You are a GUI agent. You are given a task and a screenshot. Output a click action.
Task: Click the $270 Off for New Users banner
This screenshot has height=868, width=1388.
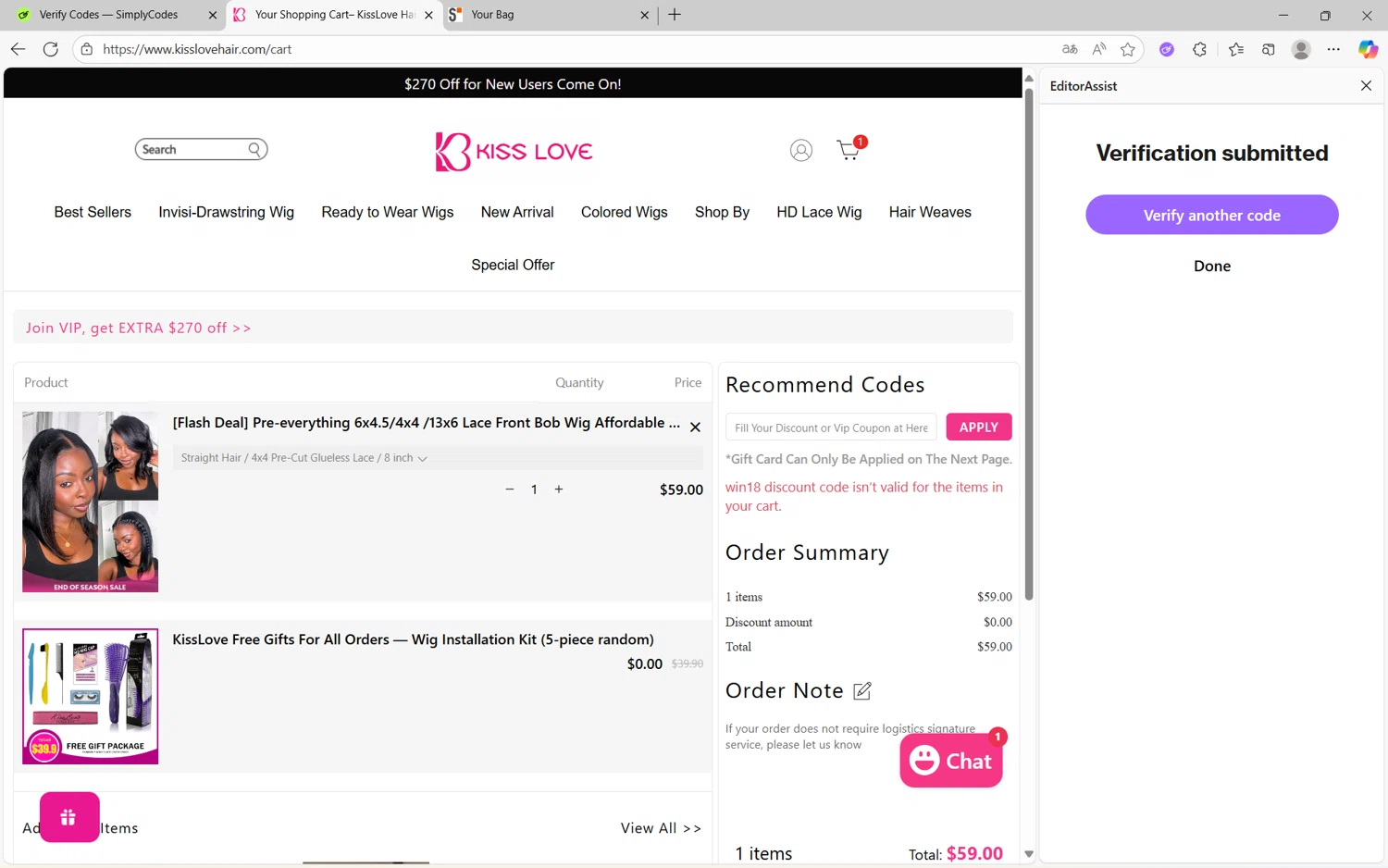click(513, 83)
